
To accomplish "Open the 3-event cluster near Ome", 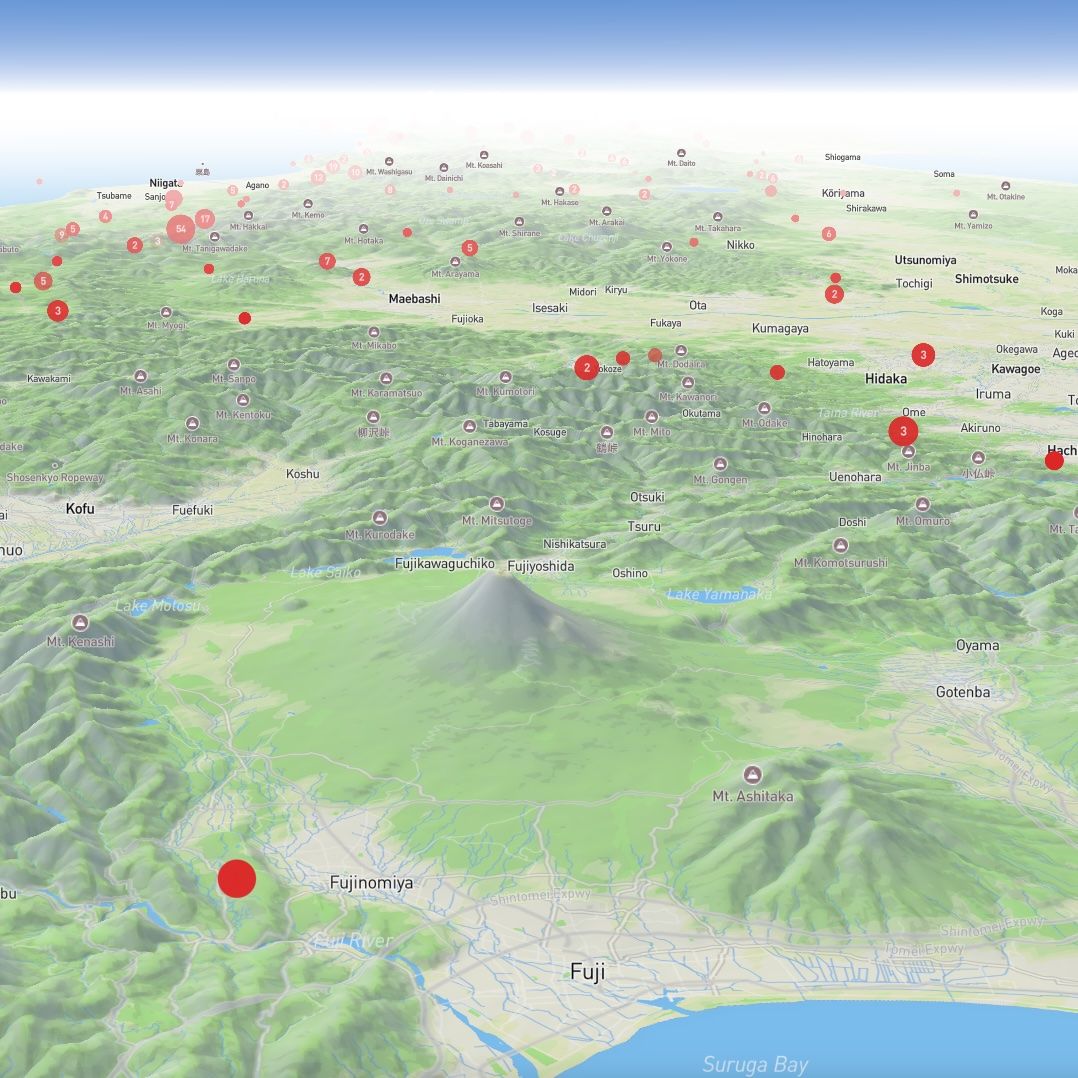I will tap(903, 431).
